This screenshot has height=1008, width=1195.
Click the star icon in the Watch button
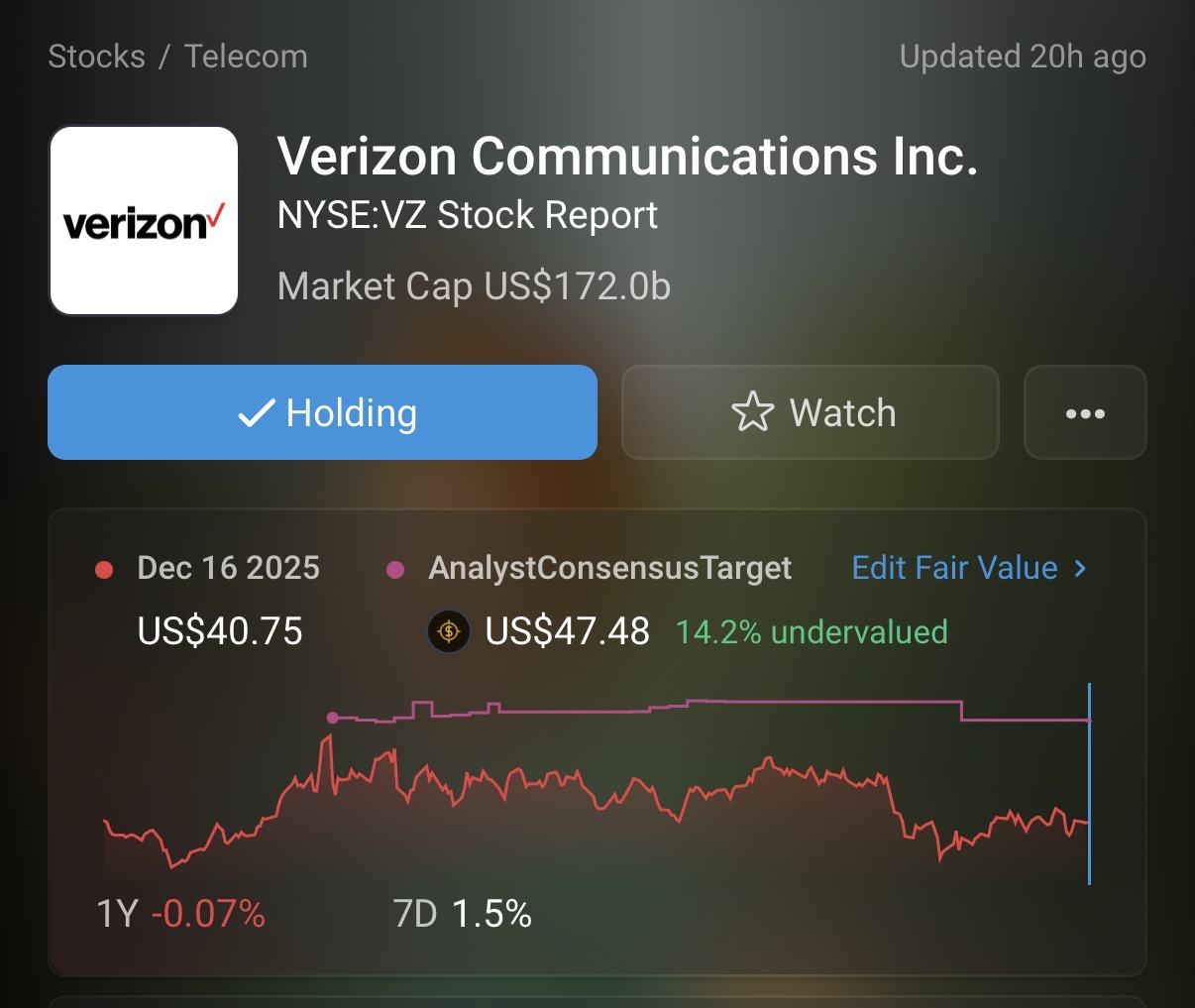tap(752, 412)
